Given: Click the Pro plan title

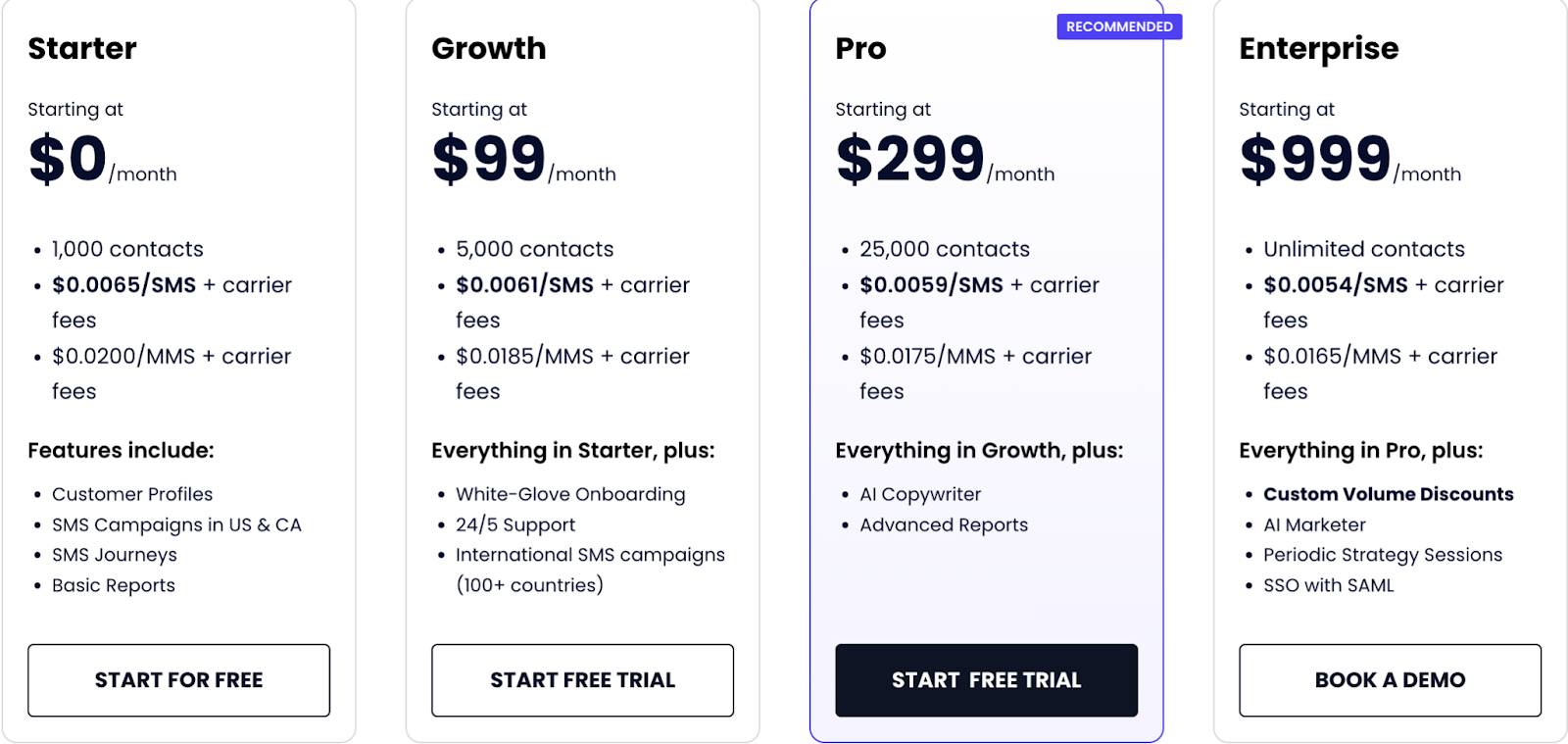Looking at the screenshot, I should (860, 48).
